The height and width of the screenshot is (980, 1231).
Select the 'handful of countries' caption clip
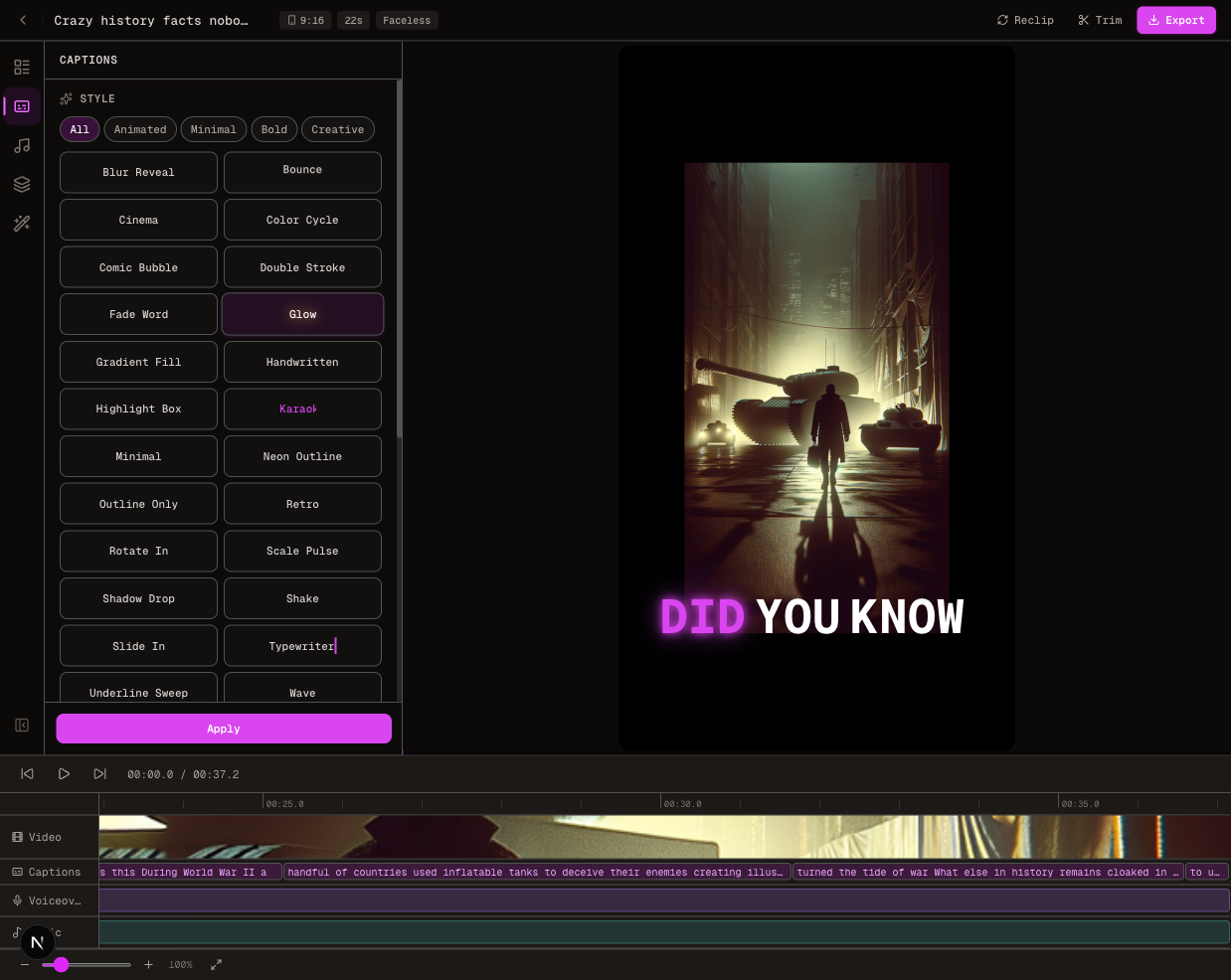click(537, 873)
